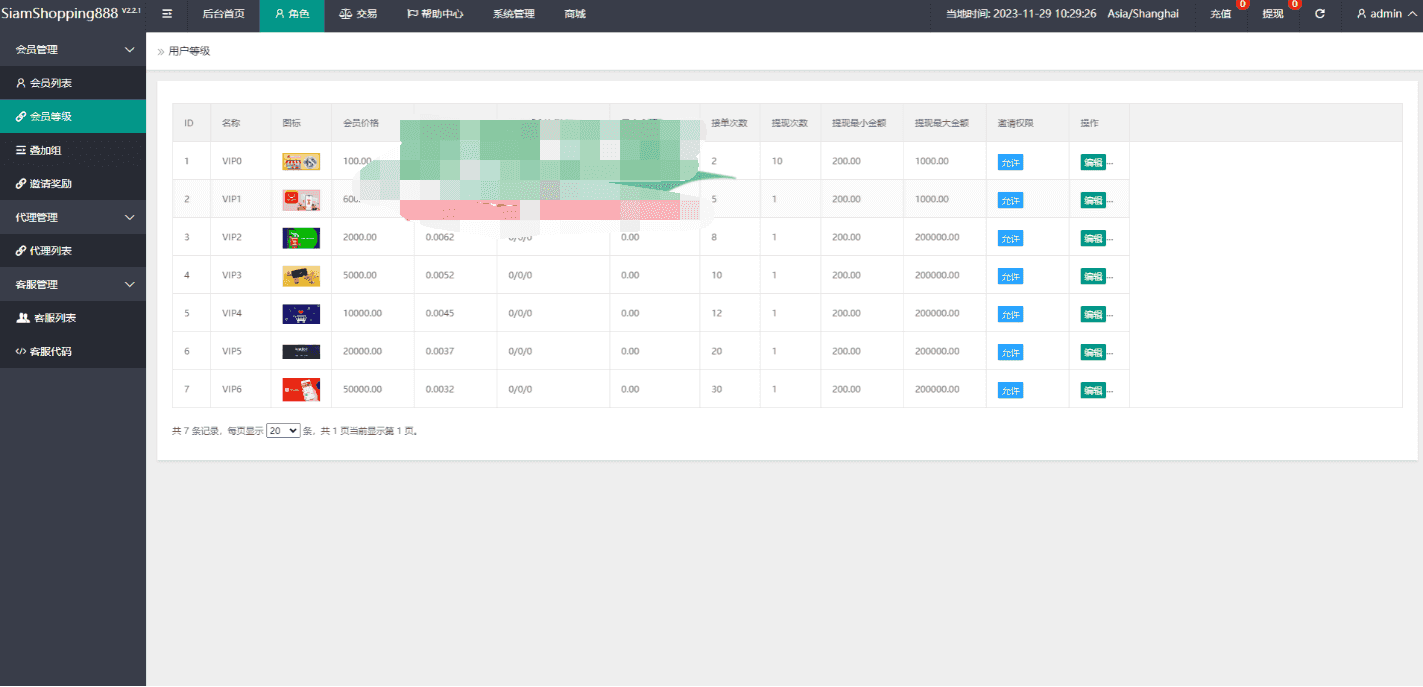Switch to the 交易 top tab

click(359, 14)
